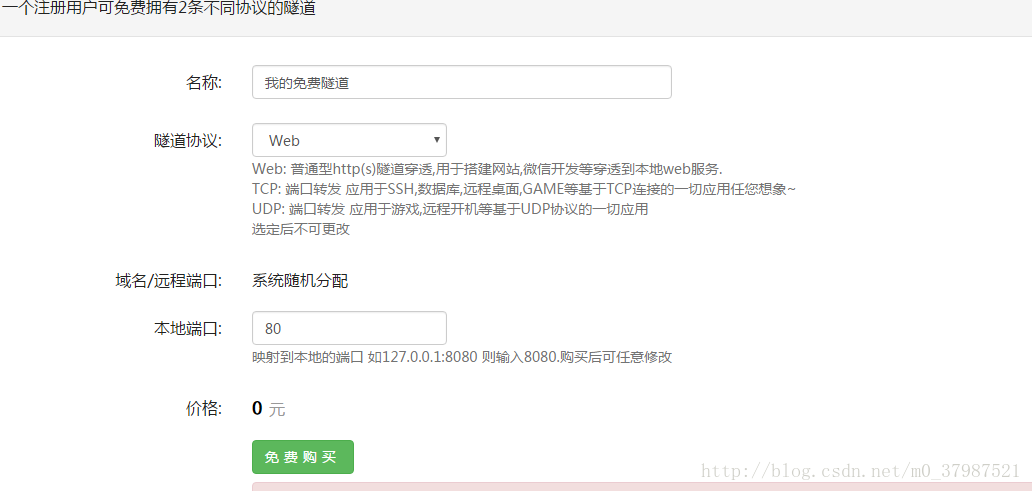Click the 映射到本地的端口 hint text
Viewport: 1032px width, 491px height.
pyautogui.click(x=461, y=357)
